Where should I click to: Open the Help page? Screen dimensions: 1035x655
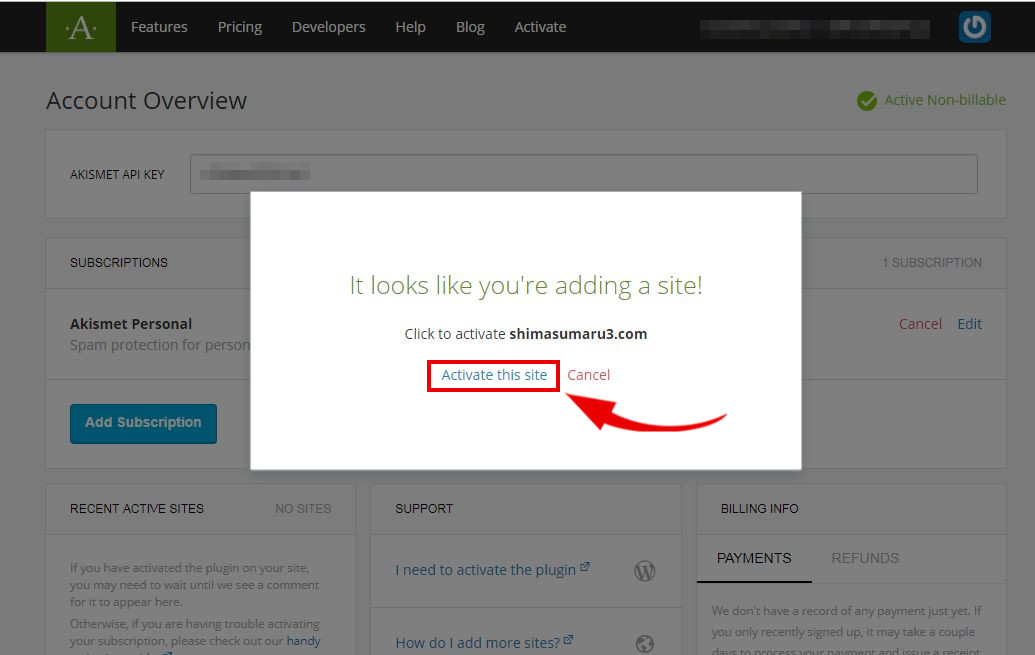coord(411,27)
